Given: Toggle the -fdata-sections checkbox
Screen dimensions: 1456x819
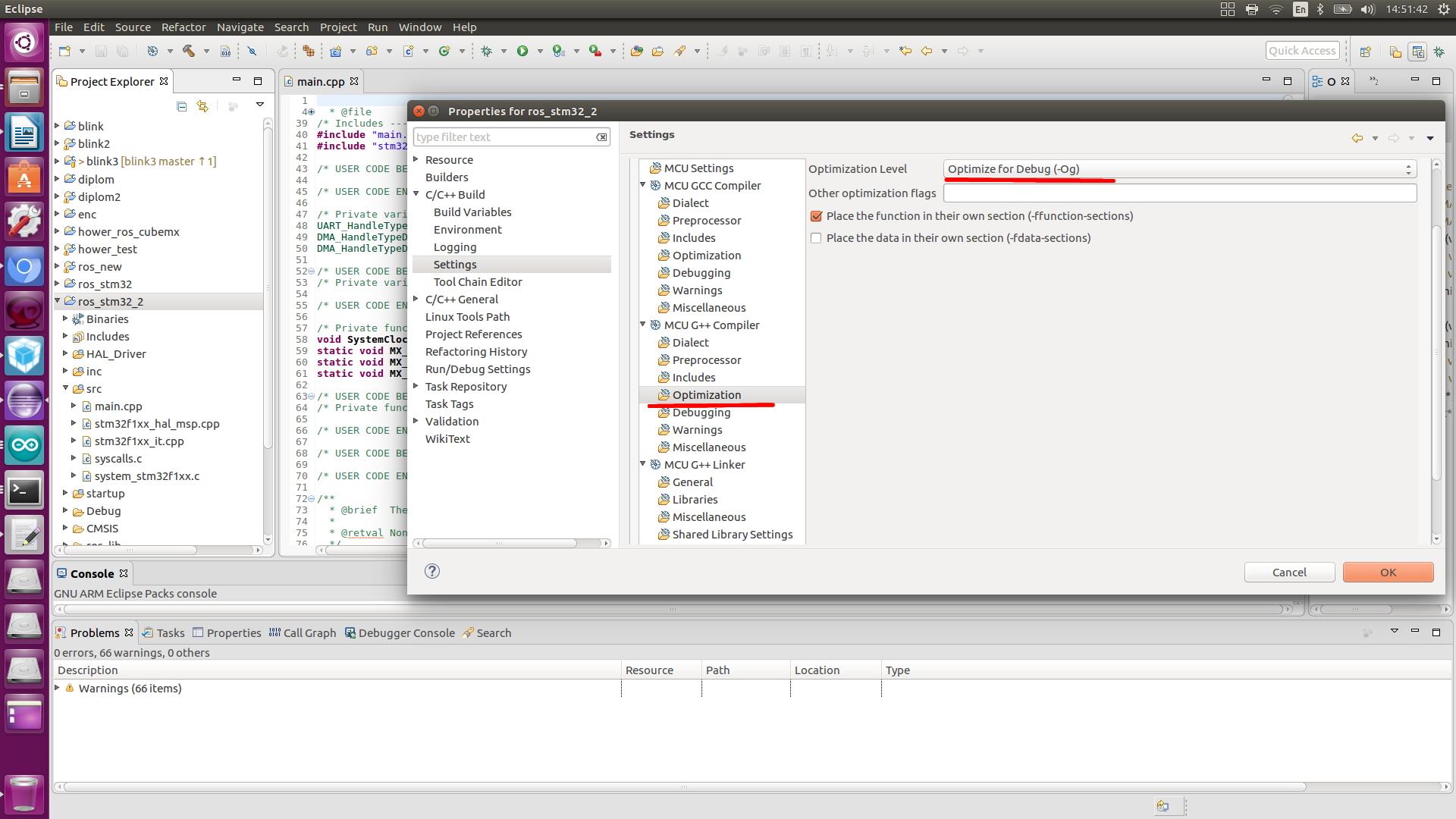Looking at the screenshot, I should tap(816, 238).
